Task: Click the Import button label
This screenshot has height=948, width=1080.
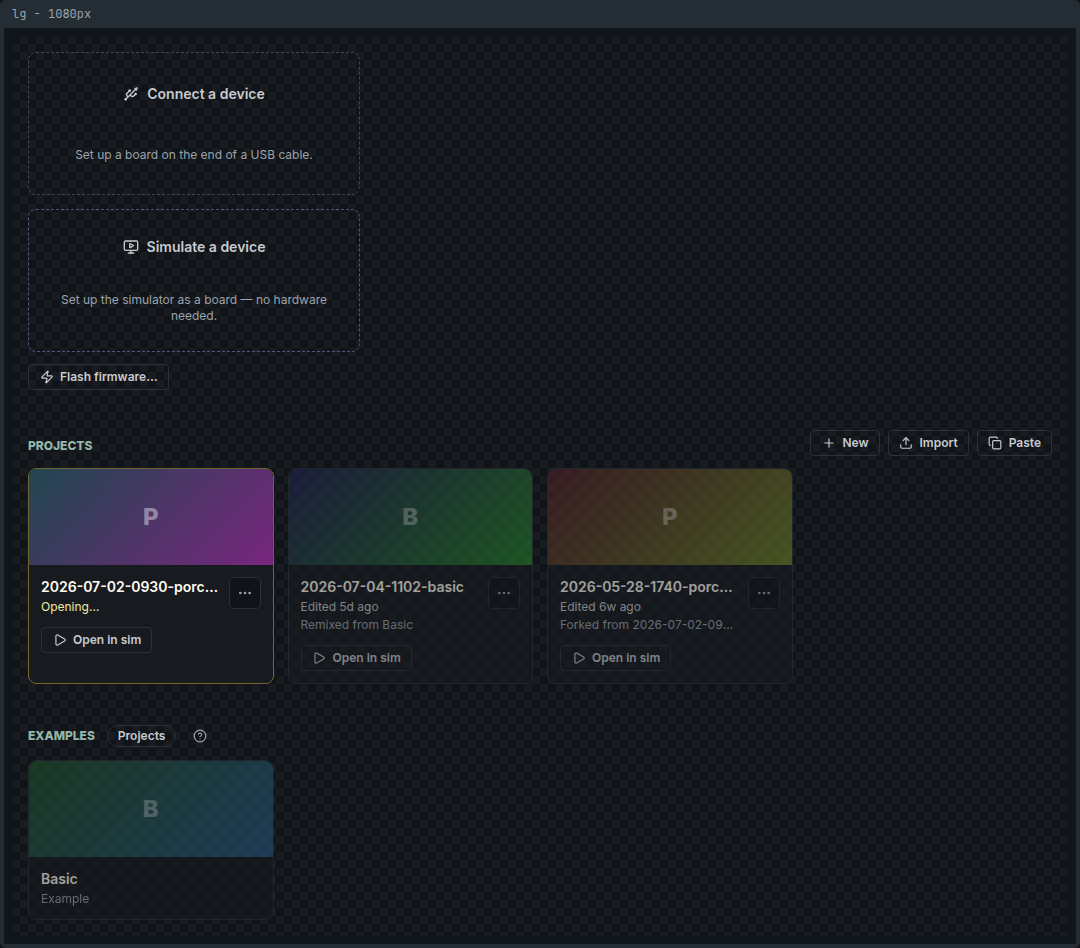Action: tap(938, 443)
